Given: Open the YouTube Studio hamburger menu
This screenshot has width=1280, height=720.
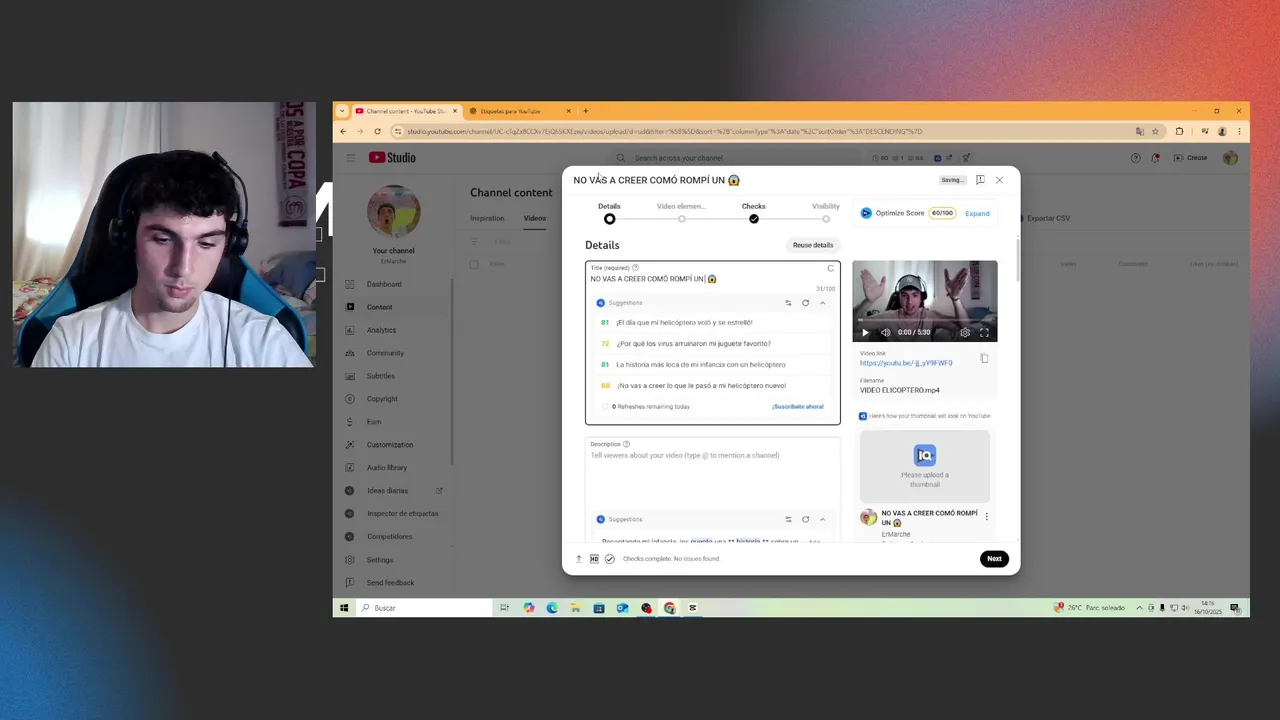Looking at the screenshot, I should click(x=351, y=158).
